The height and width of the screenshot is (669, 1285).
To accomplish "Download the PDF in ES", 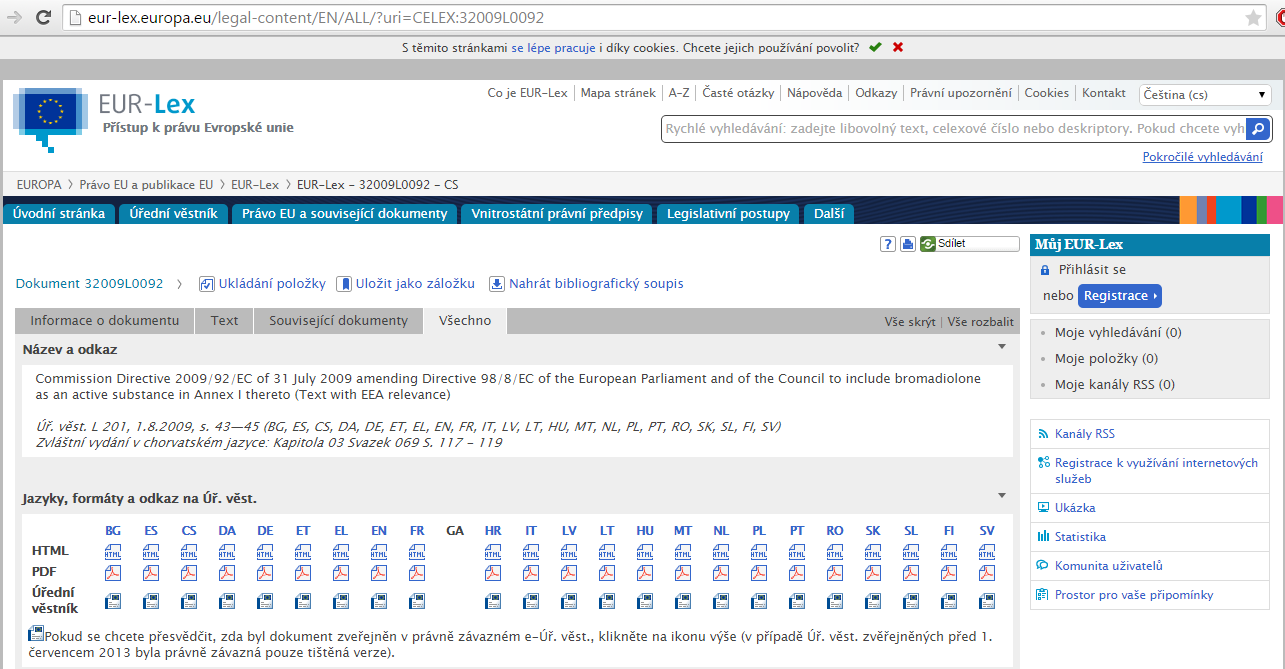I will (151, 573).
